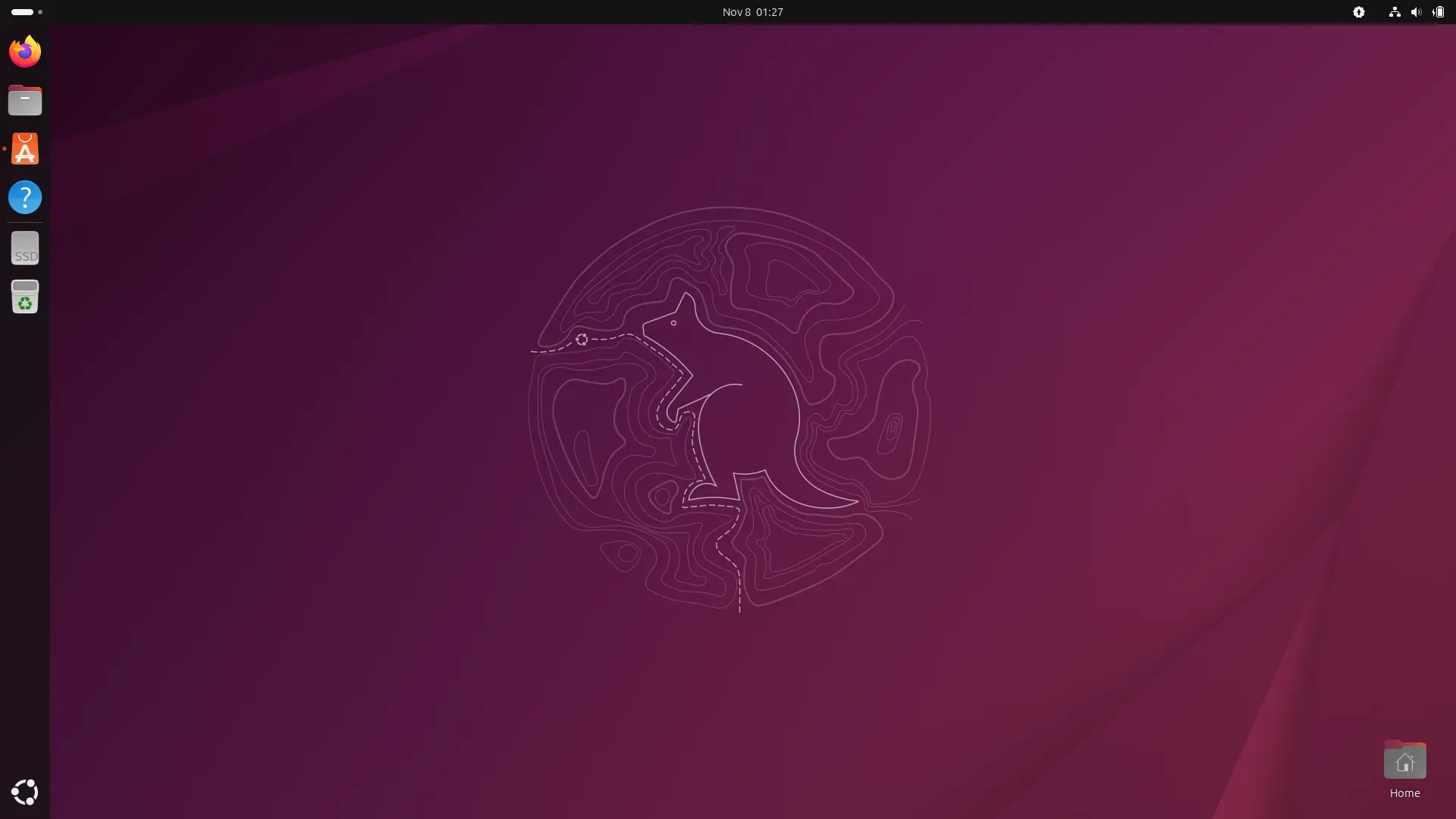Screen dimensions: 1456x819
Task: Open the Help application from the dock
Action: (x=24, y=197)
